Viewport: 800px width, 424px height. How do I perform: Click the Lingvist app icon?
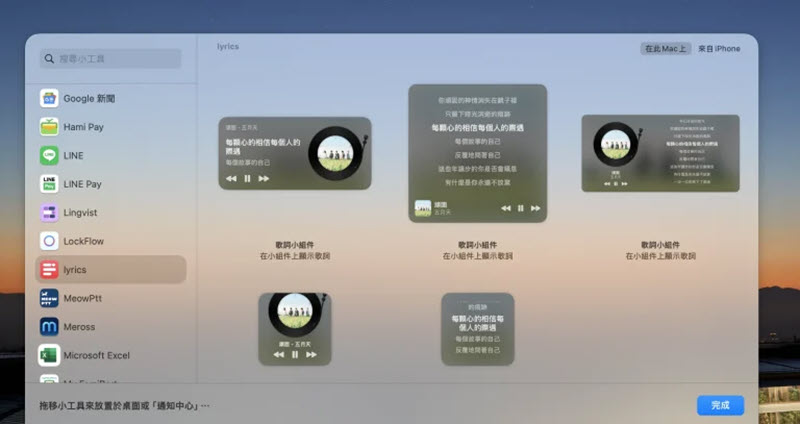49,212
